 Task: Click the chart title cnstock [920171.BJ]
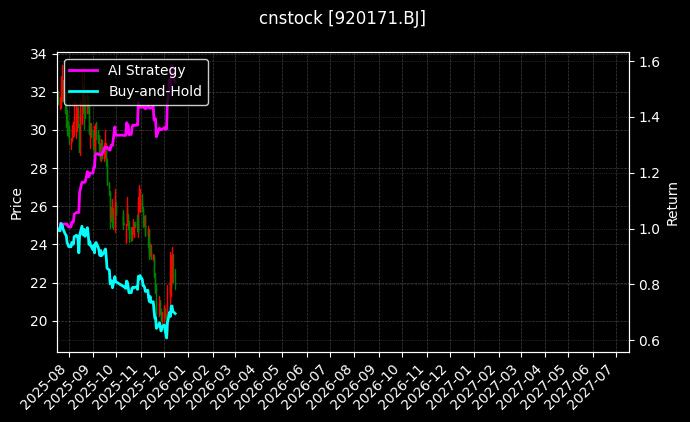pyautogui.click(x=343, y=19)
